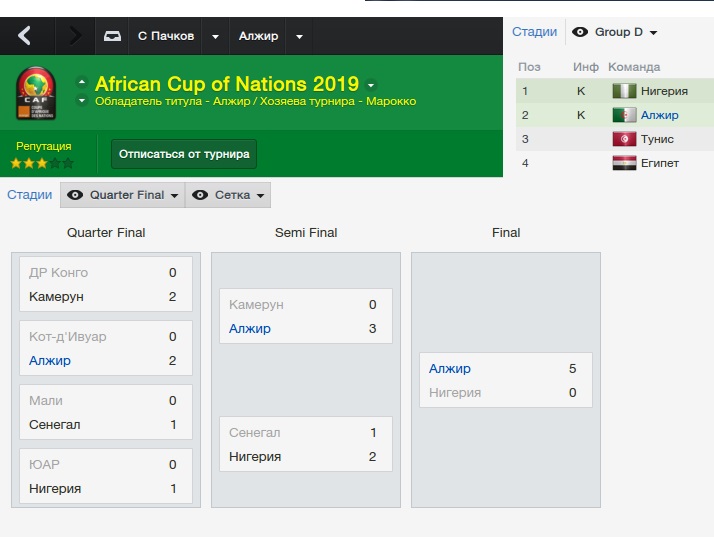
Task: Click the Egypt flag in group table
Action: [x=624, y=163]
